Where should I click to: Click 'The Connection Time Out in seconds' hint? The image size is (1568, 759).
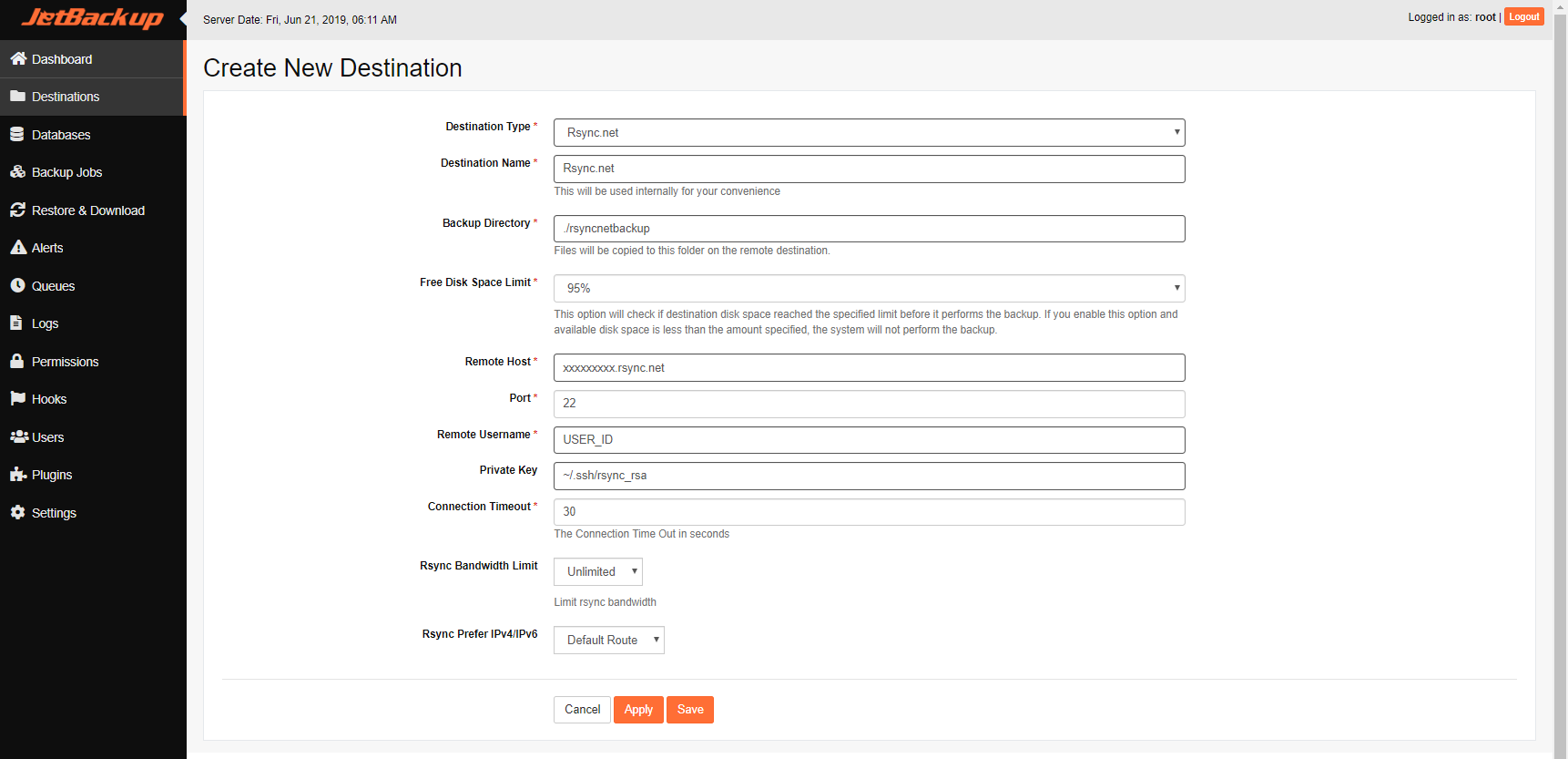coord(641,534)
